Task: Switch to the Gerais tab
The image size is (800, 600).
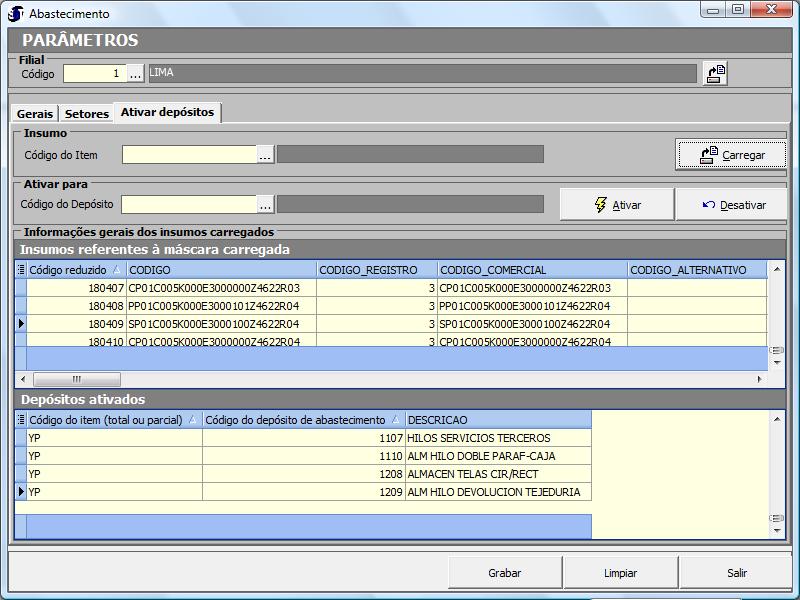Action: click(35, 114)
